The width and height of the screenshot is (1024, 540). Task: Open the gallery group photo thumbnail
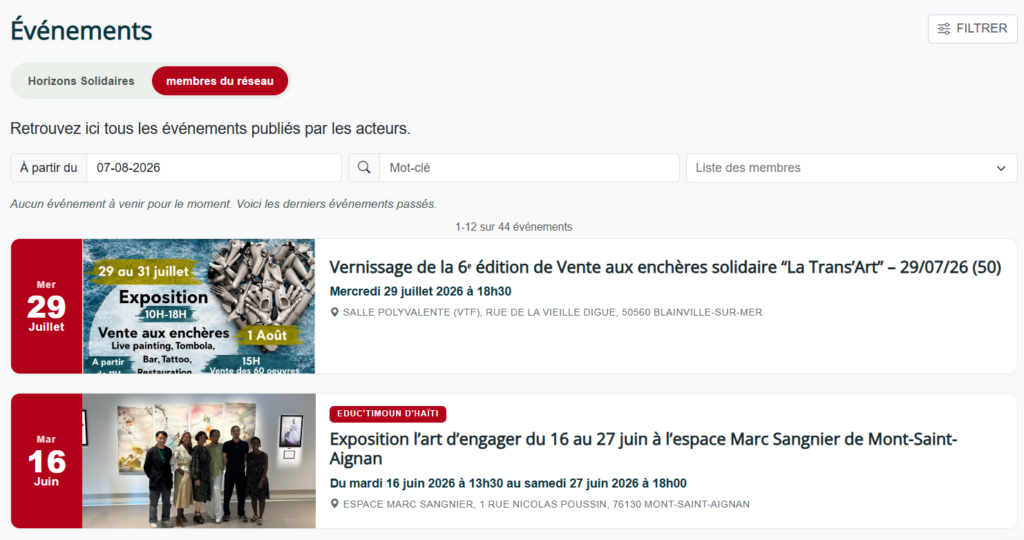pos(199,461)
